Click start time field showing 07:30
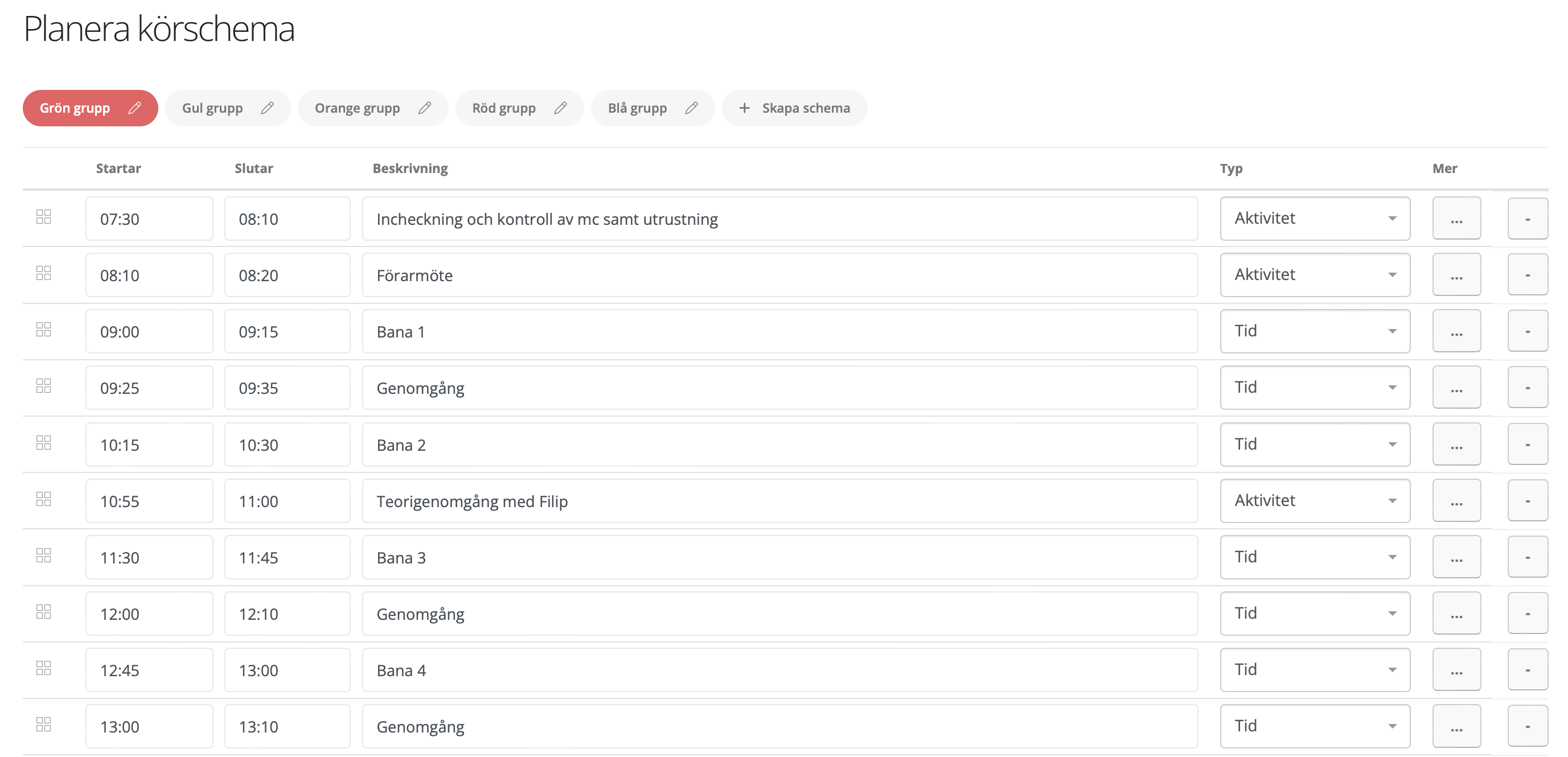This screenshot has height=757, width=1568. (x=149, y=219)
